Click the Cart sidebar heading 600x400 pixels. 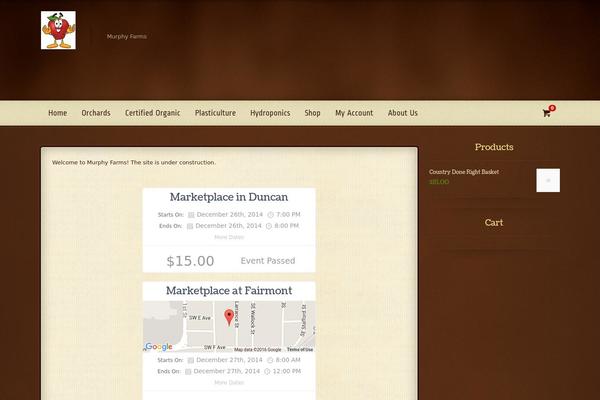pyautogui.click(x=494, y=222)
